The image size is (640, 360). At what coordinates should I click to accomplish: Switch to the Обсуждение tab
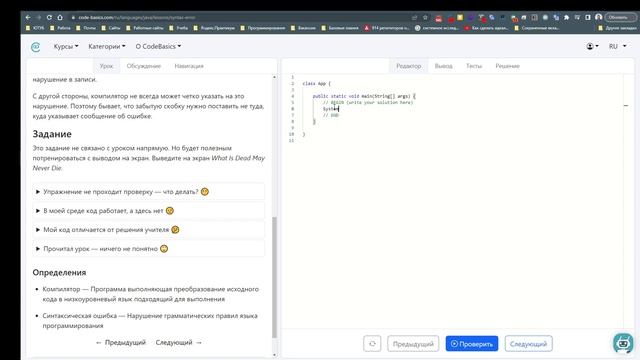[x=144, y=66]
